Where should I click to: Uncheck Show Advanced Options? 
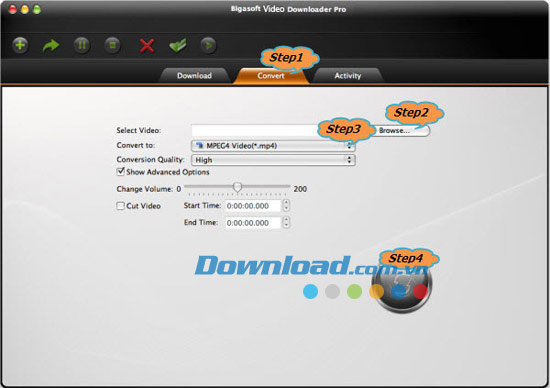(121, 172)
